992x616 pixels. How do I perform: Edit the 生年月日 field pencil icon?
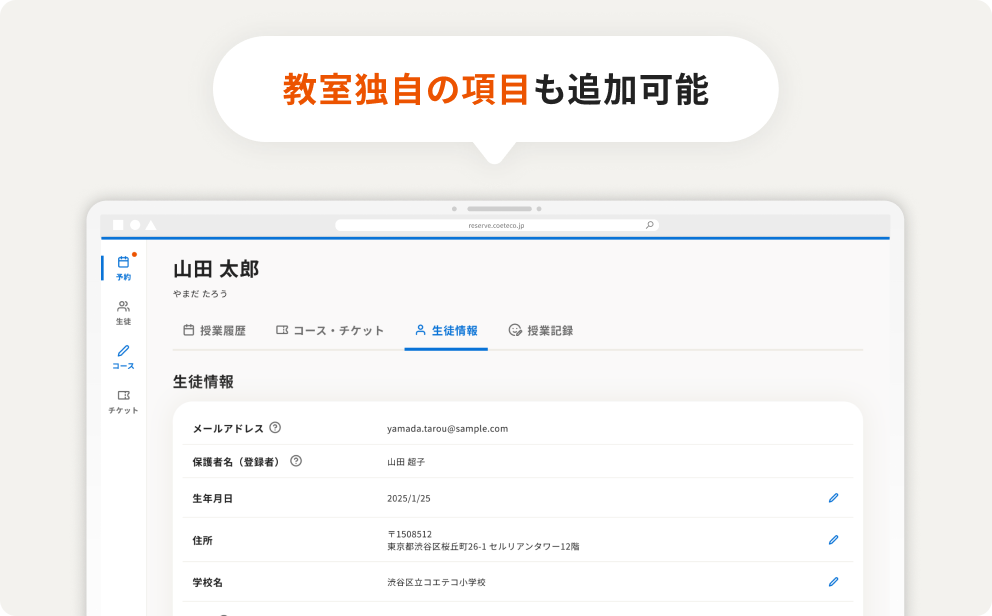[833, 498]
